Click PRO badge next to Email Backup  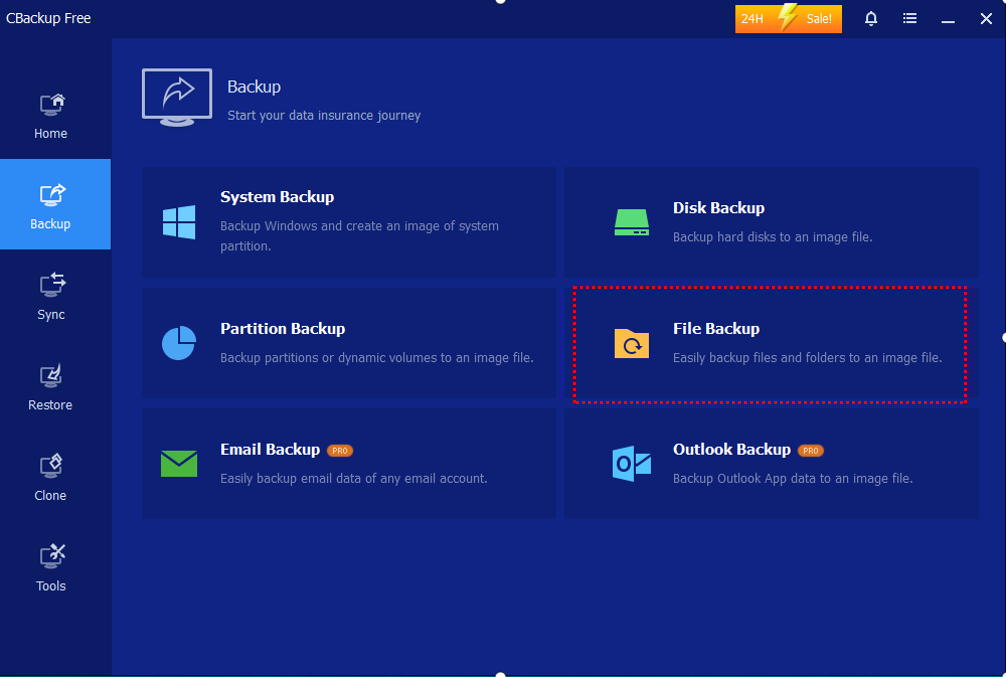[x=340, y=451]
